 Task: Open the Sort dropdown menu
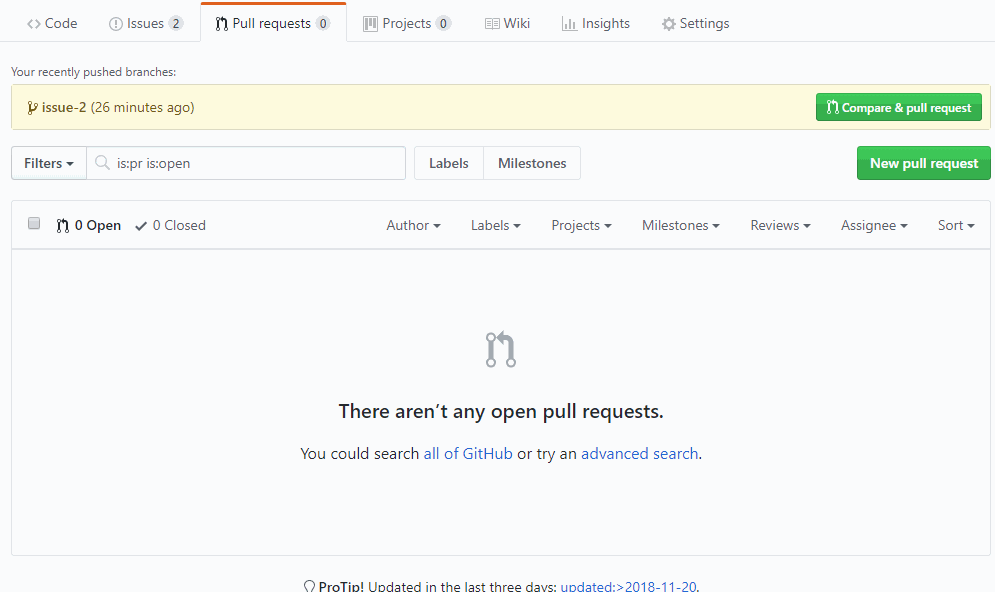pyautogui.click(x=955, y=226)
